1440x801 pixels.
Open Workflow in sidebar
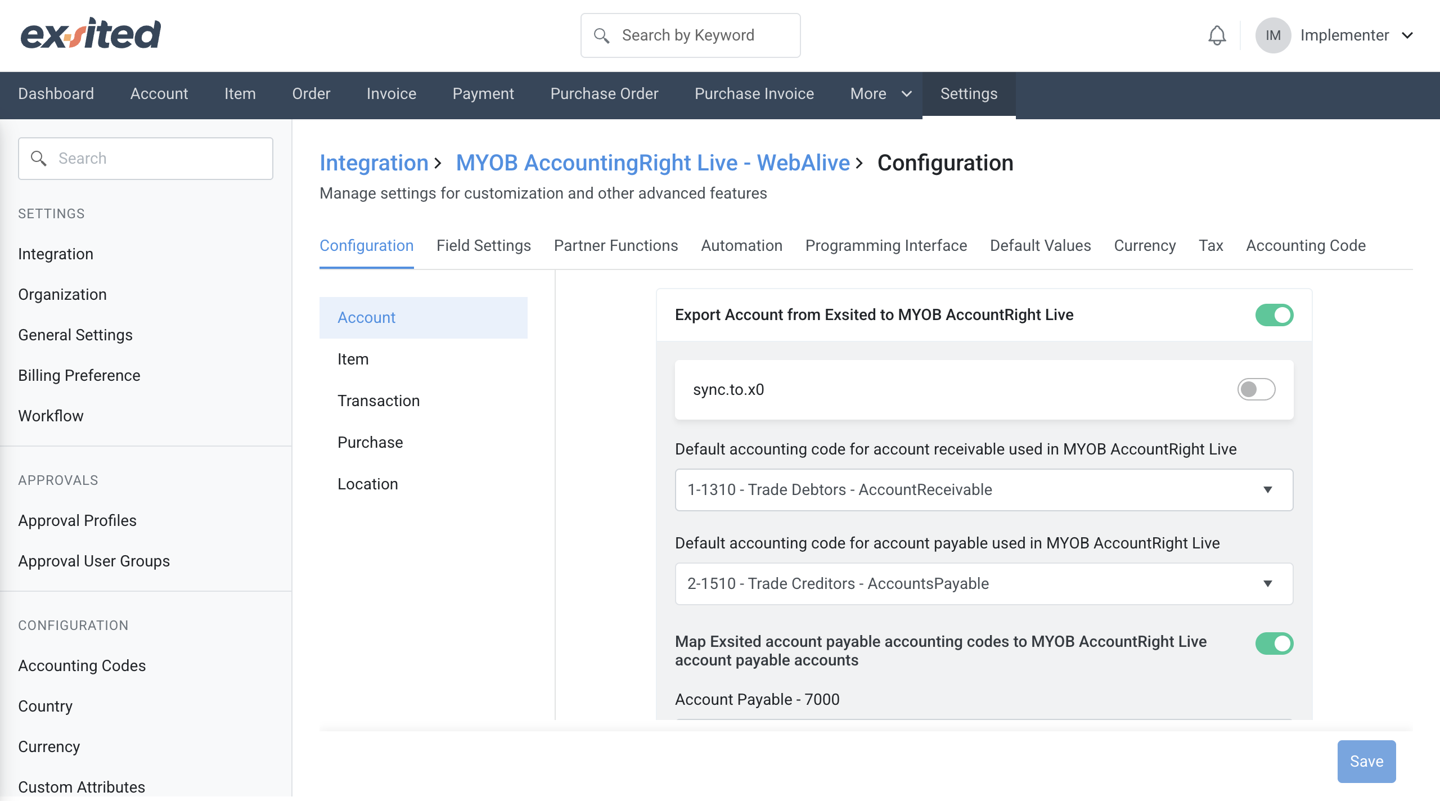pyautogui.click(x=51, y=416)
